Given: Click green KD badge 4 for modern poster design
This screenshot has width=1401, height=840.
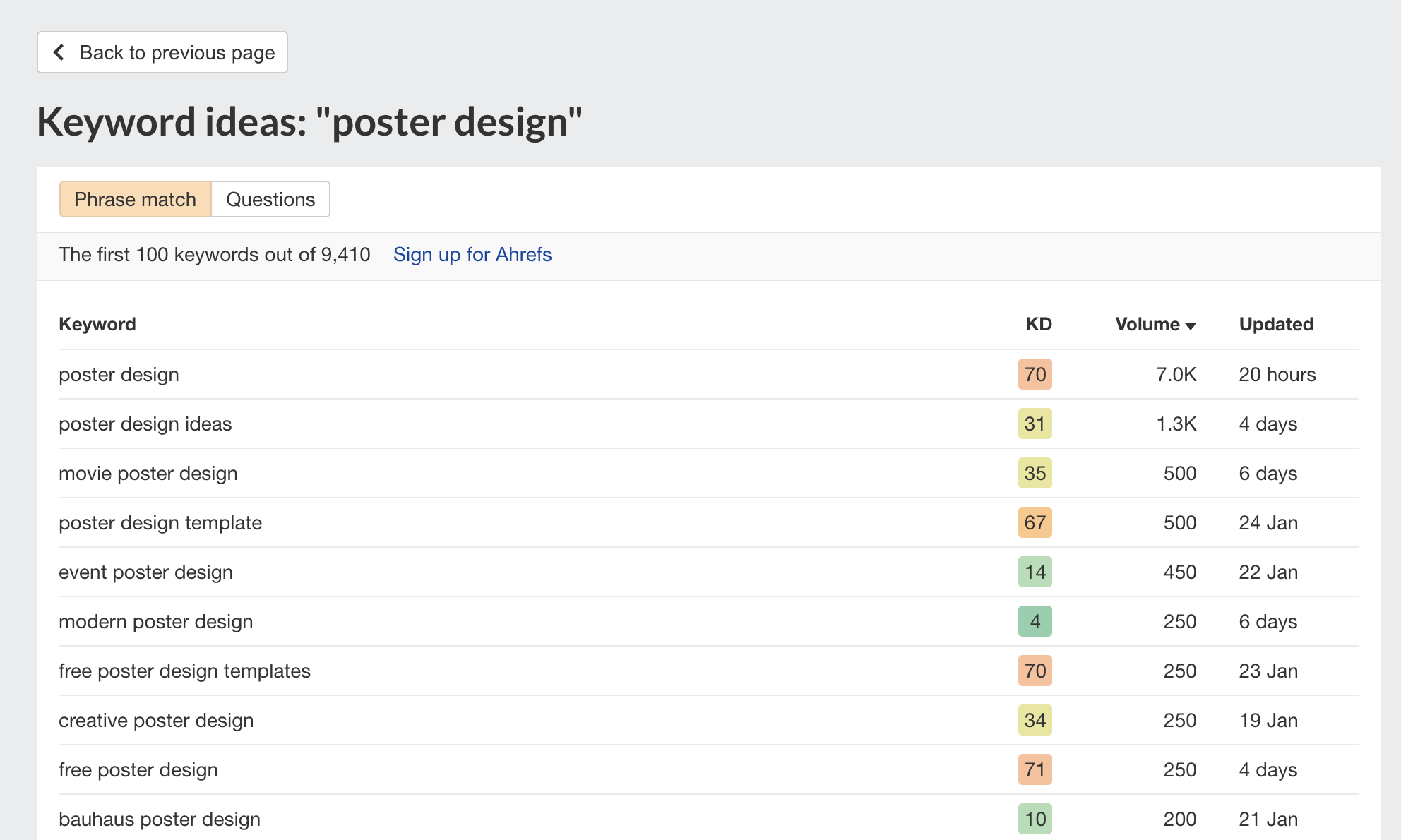Looking at the screenshot, I should pyautogui.click(x=1035, y=621).
